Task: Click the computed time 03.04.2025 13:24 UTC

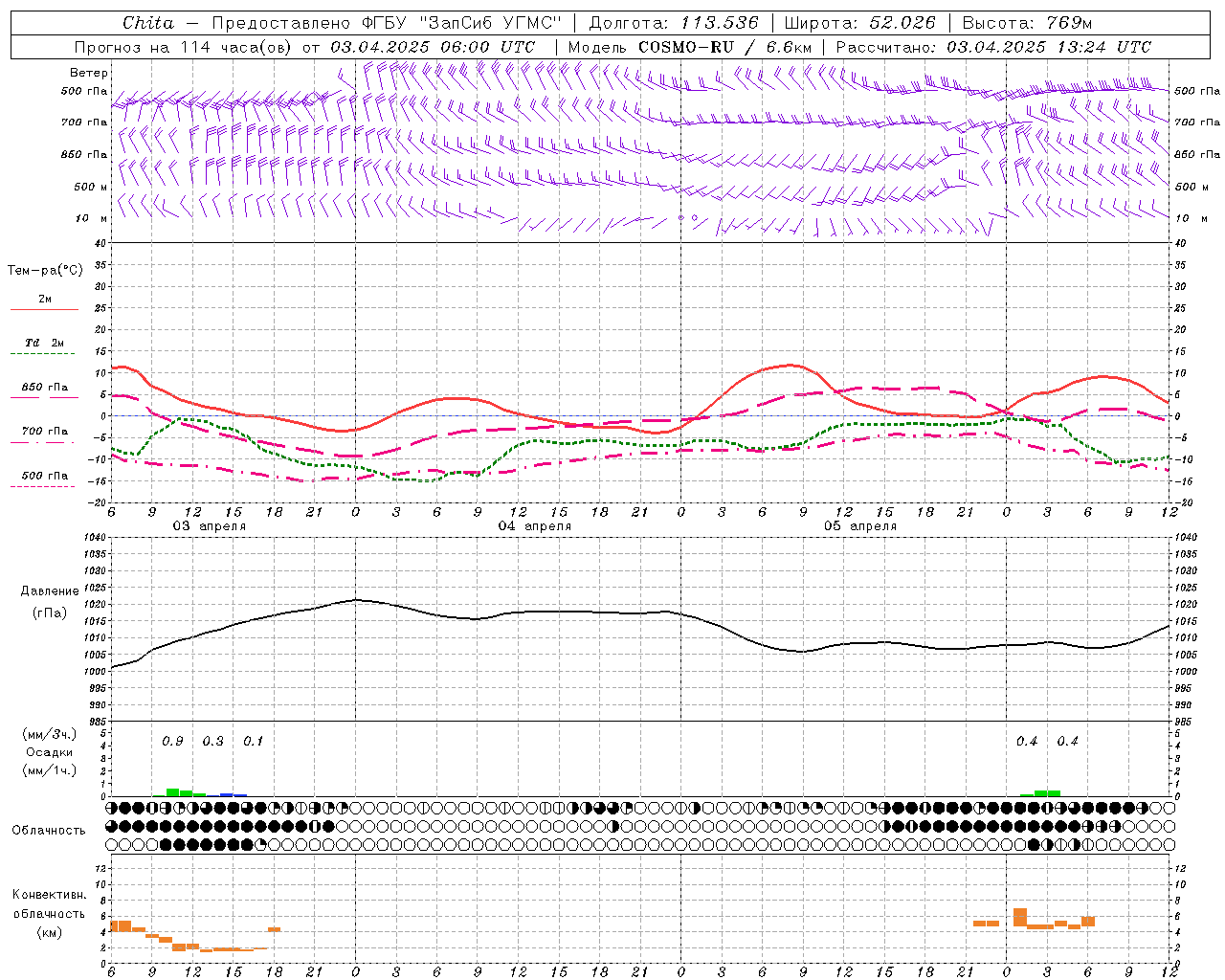Action: [1049, 47]
